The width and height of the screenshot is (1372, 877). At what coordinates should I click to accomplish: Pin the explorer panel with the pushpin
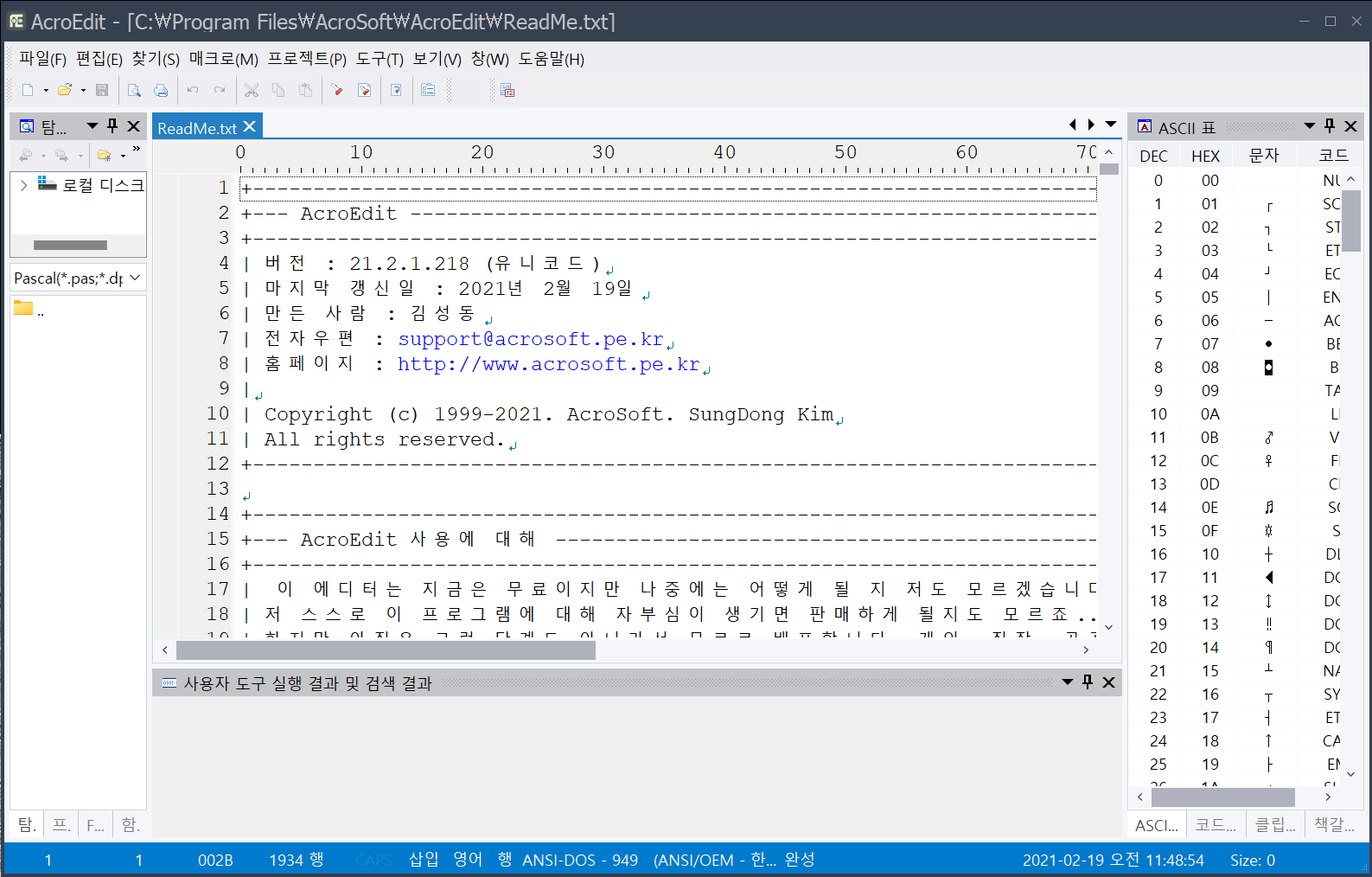point(112,126)
